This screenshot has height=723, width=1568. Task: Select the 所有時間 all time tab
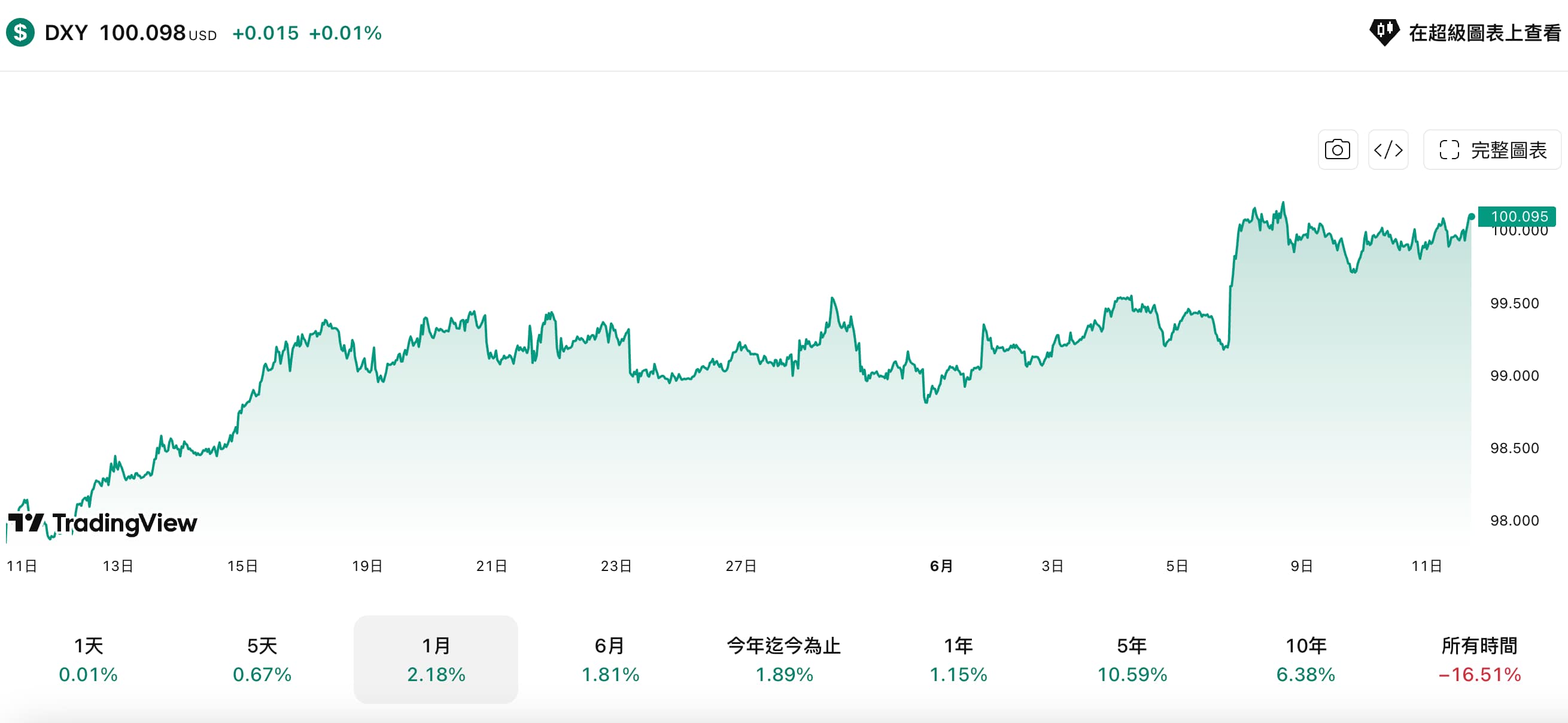pos(1480,659)
